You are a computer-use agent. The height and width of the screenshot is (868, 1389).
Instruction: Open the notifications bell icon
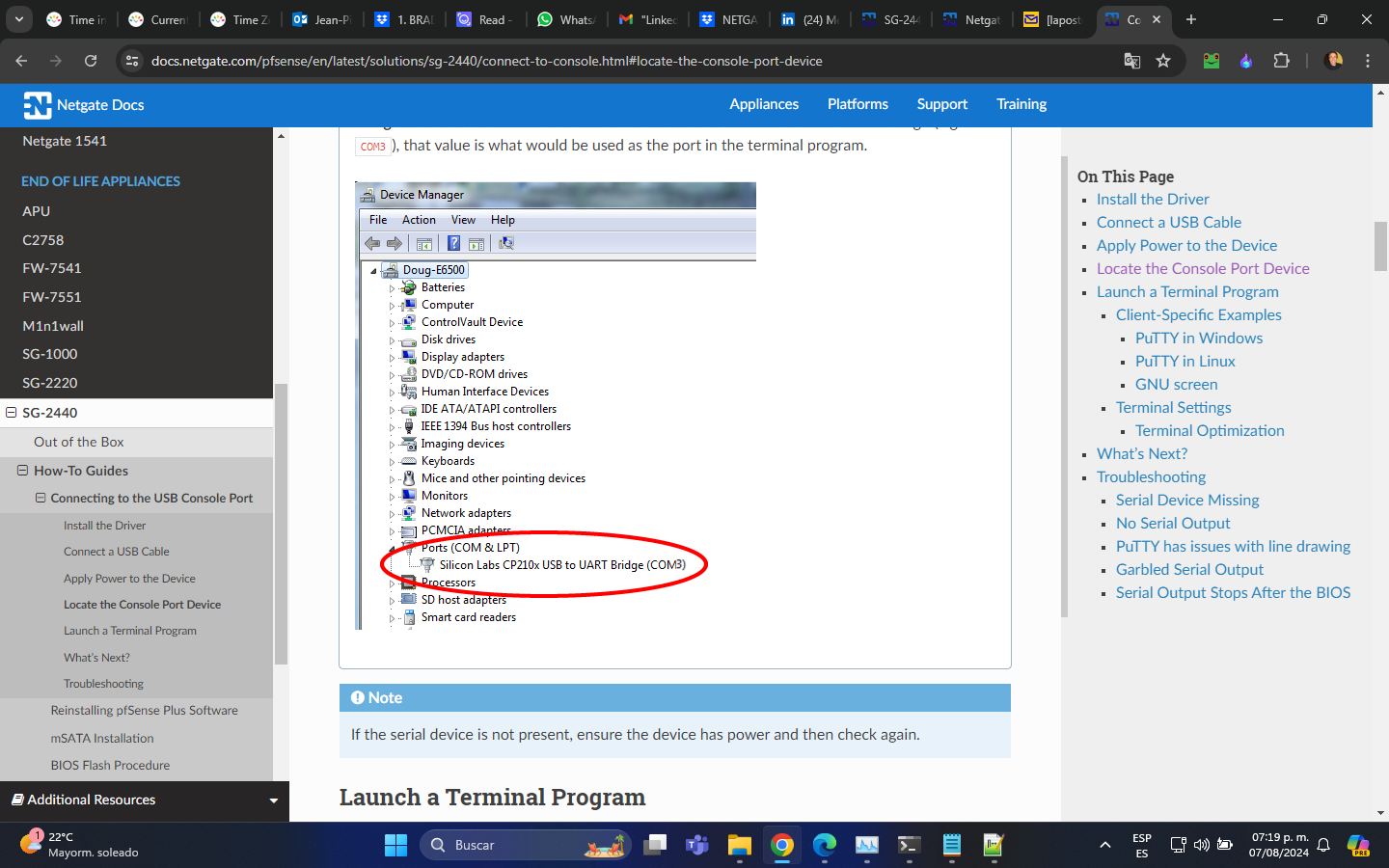pos(1324,845)
